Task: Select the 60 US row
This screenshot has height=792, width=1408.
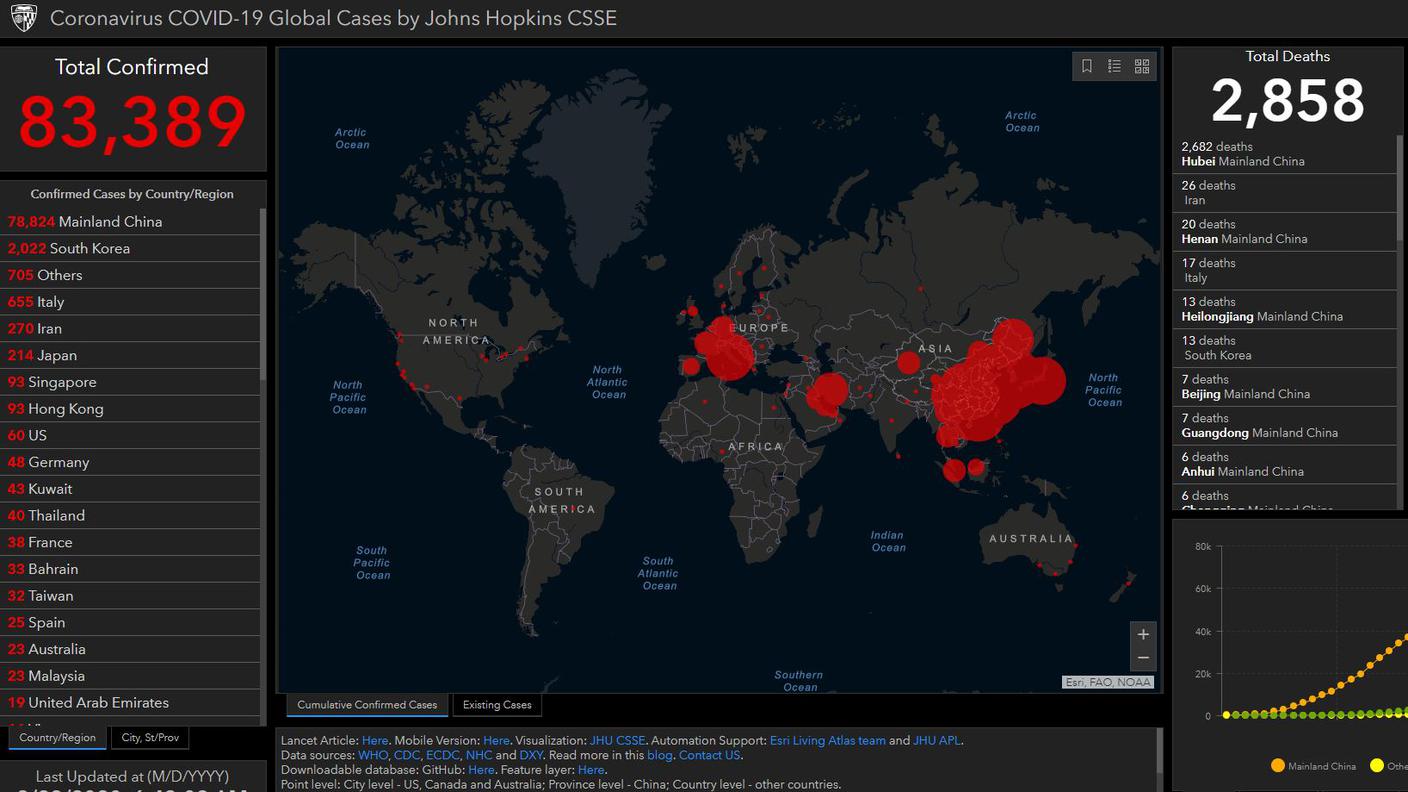Action: (x=130, y=435)
